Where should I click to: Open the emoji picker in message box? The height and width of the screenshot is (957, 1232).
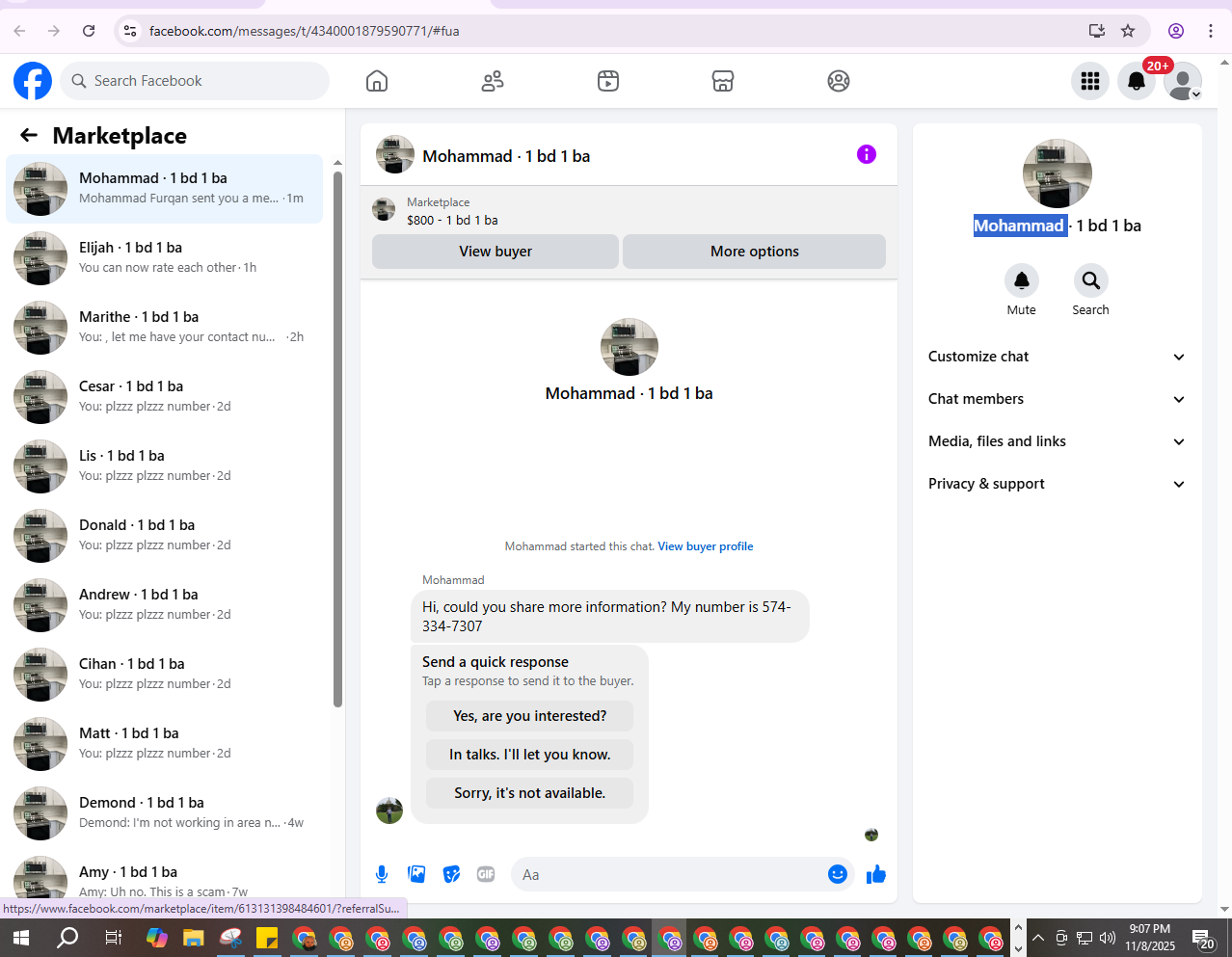[838, 874]
